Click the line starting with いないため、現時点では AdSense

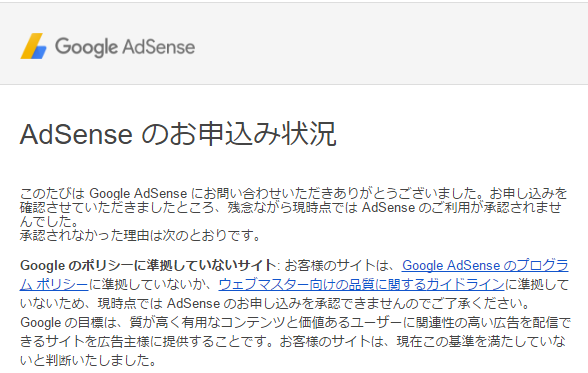(275, 303)
